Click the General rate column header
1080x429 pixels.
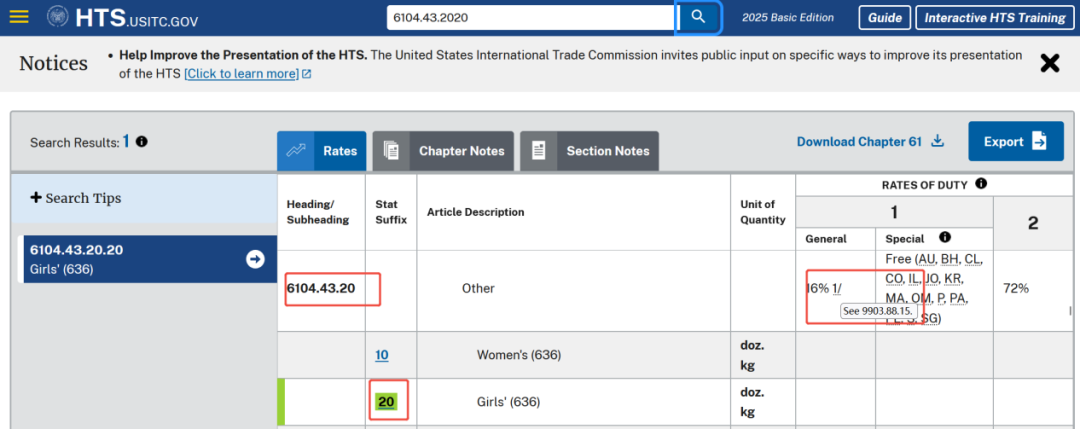tap(827, 238)
